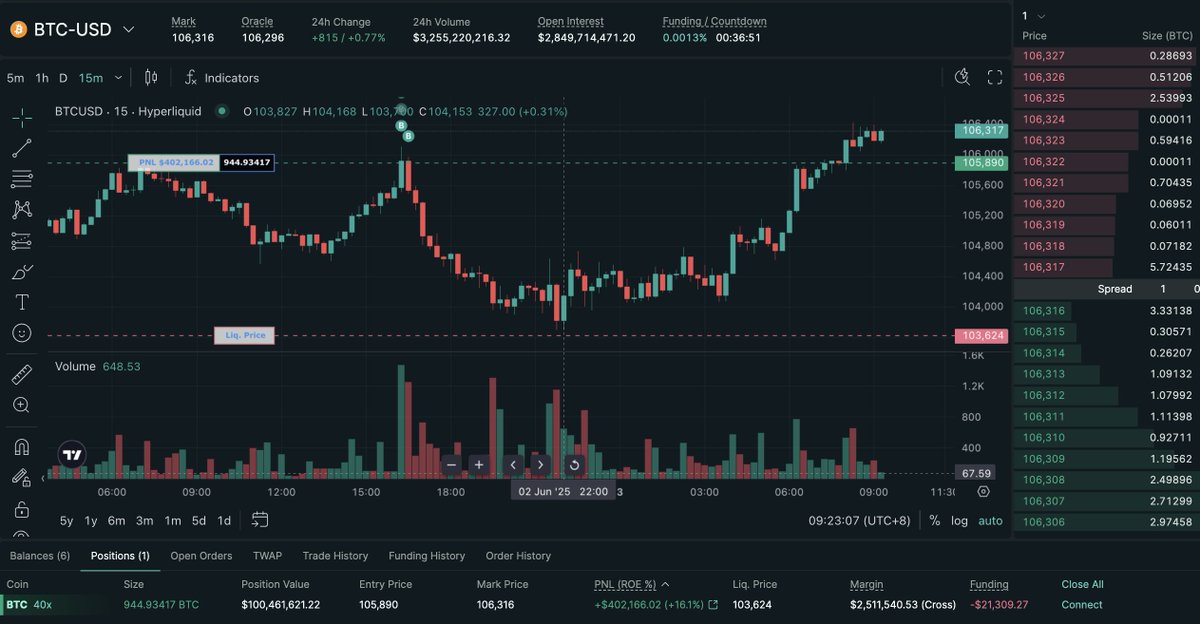Move chart left with arrow button
1200x624 pixels.
click(513, 464)
